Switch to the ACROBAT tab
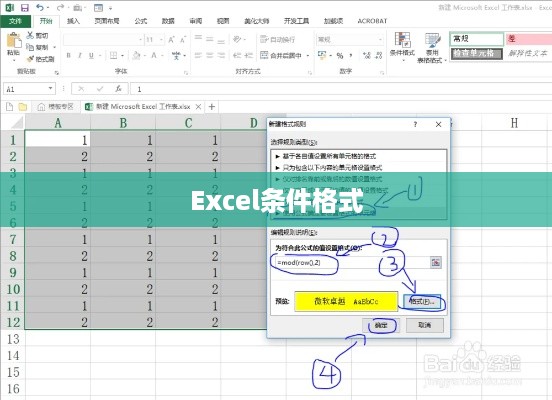The width and height of the screenshot is (552, 400). point(372,21)
